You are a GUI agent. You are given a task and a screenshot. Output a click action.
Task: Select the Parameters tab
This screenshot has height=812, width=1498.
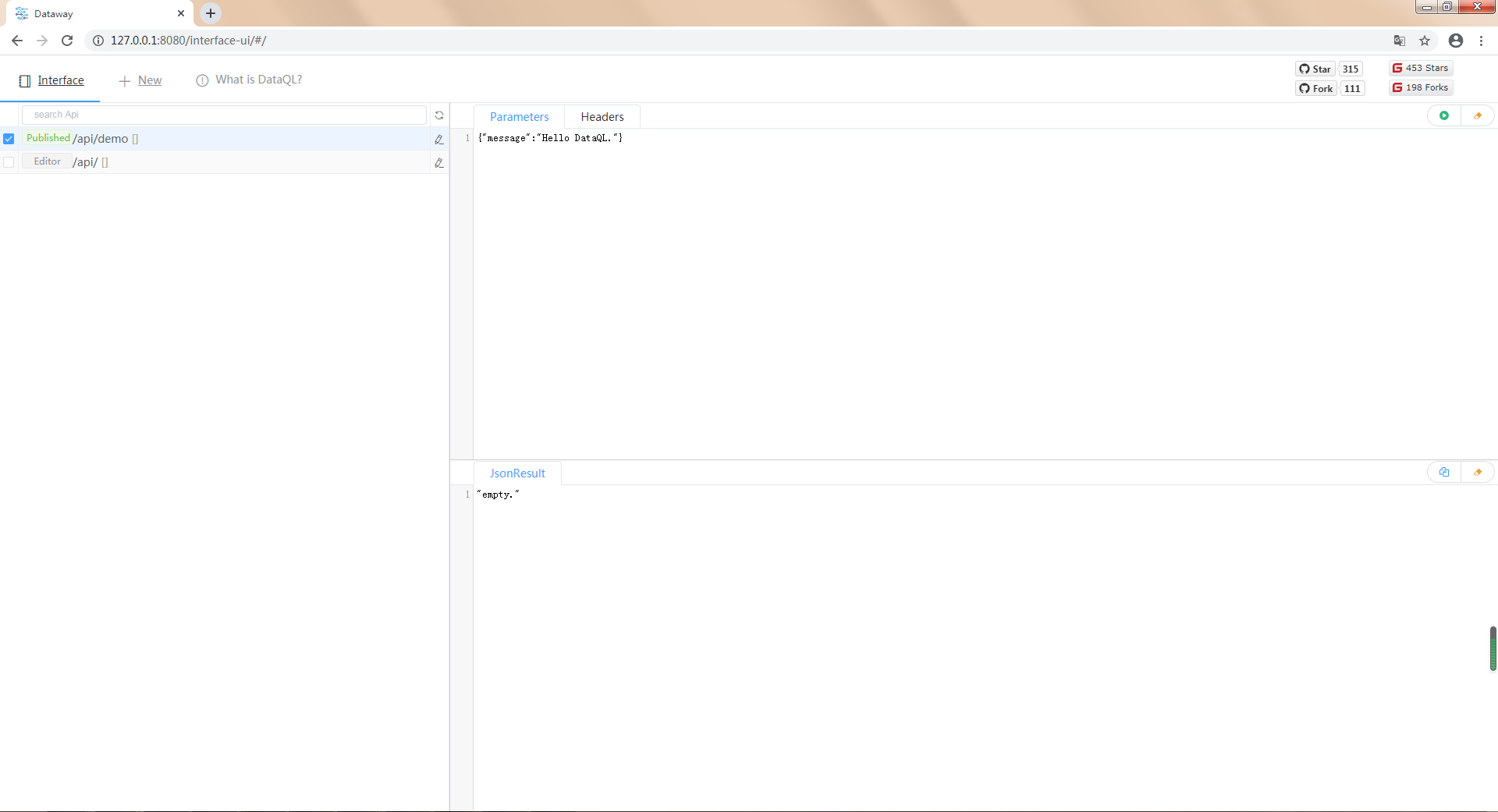tap(519, 117)
